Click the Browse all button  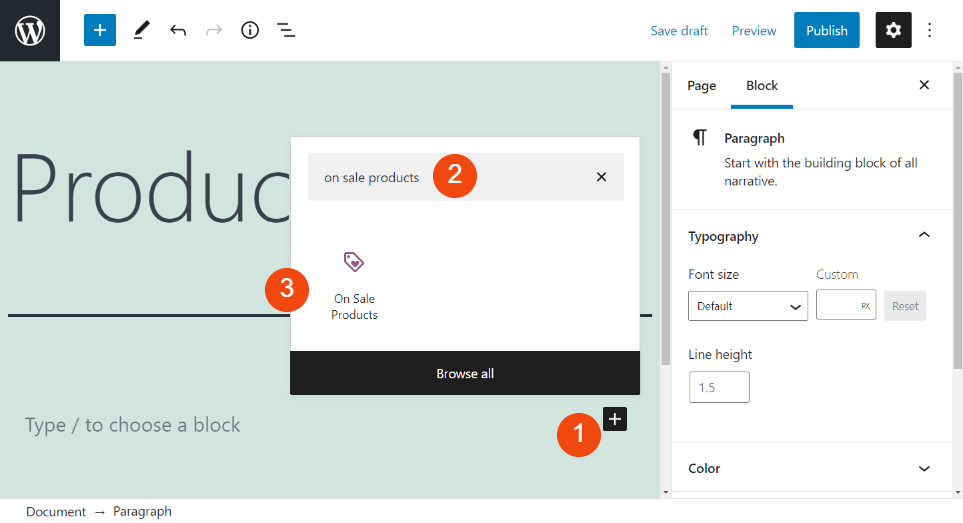465,373
